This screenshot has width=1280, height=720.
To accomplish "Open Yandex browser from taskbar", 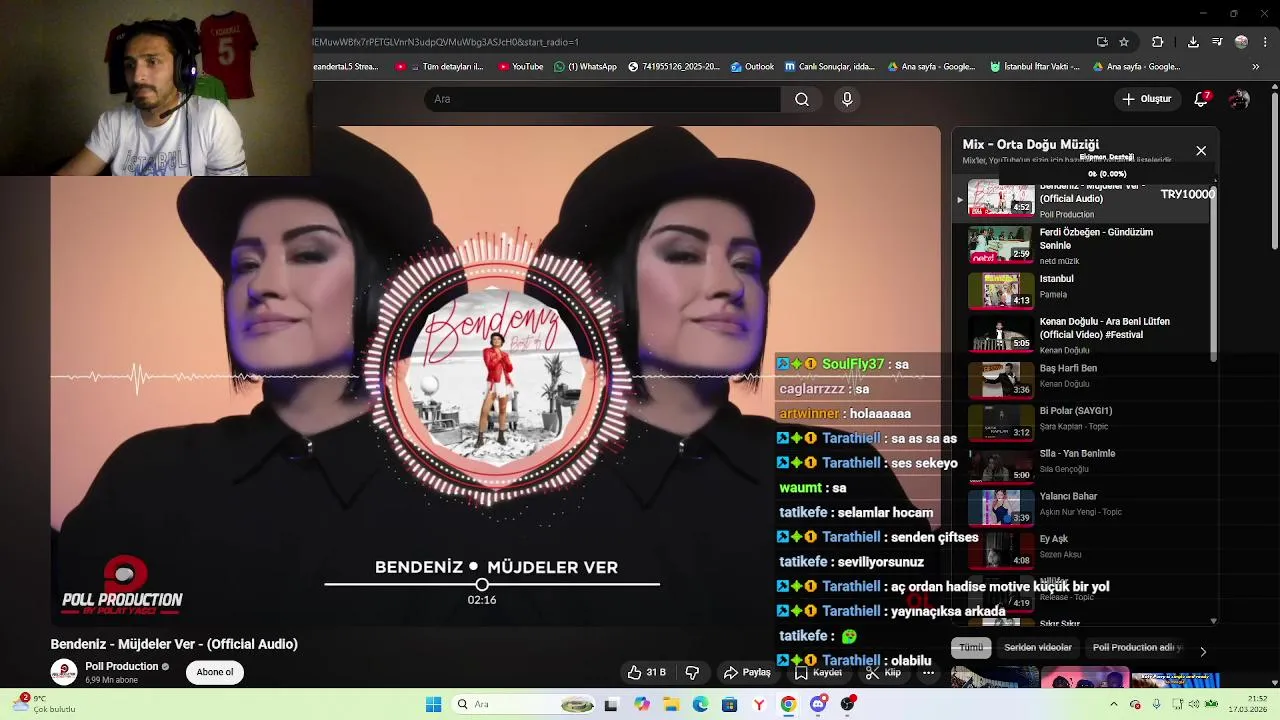I will 759,704.
